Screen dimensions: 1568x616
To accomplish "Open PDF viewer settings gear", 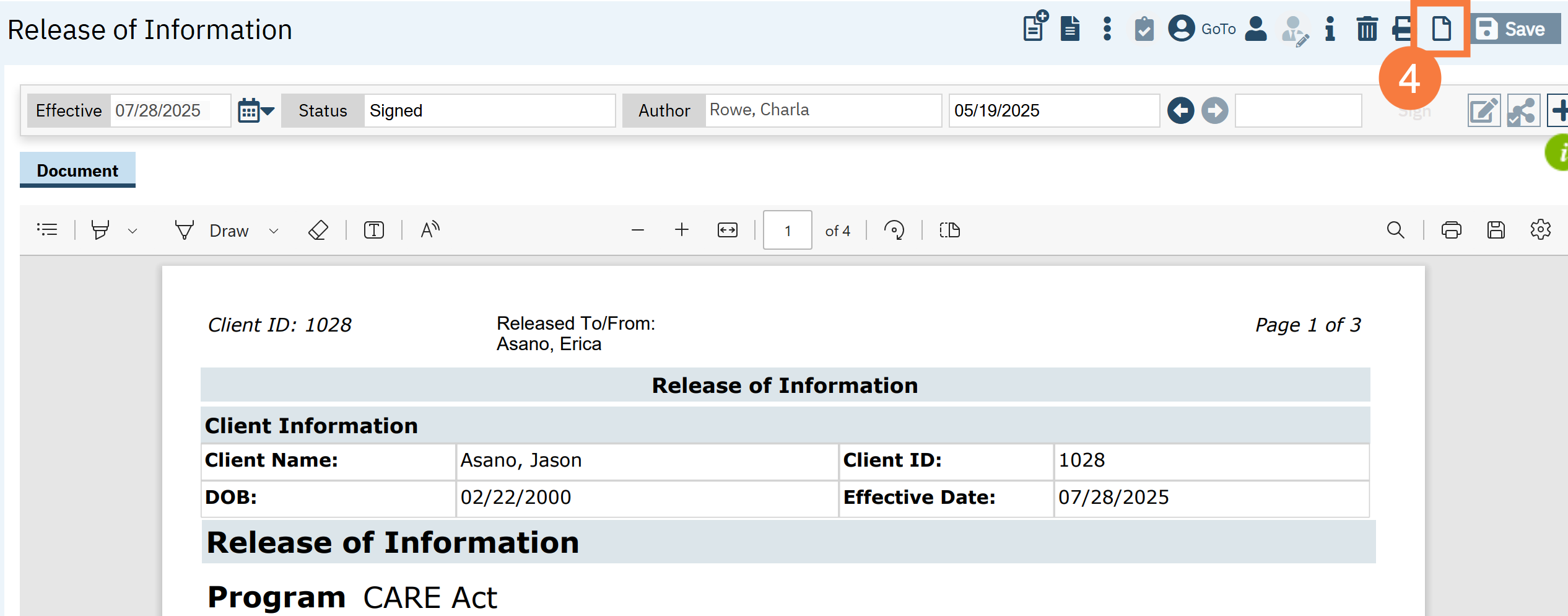I will point(1540,230).
